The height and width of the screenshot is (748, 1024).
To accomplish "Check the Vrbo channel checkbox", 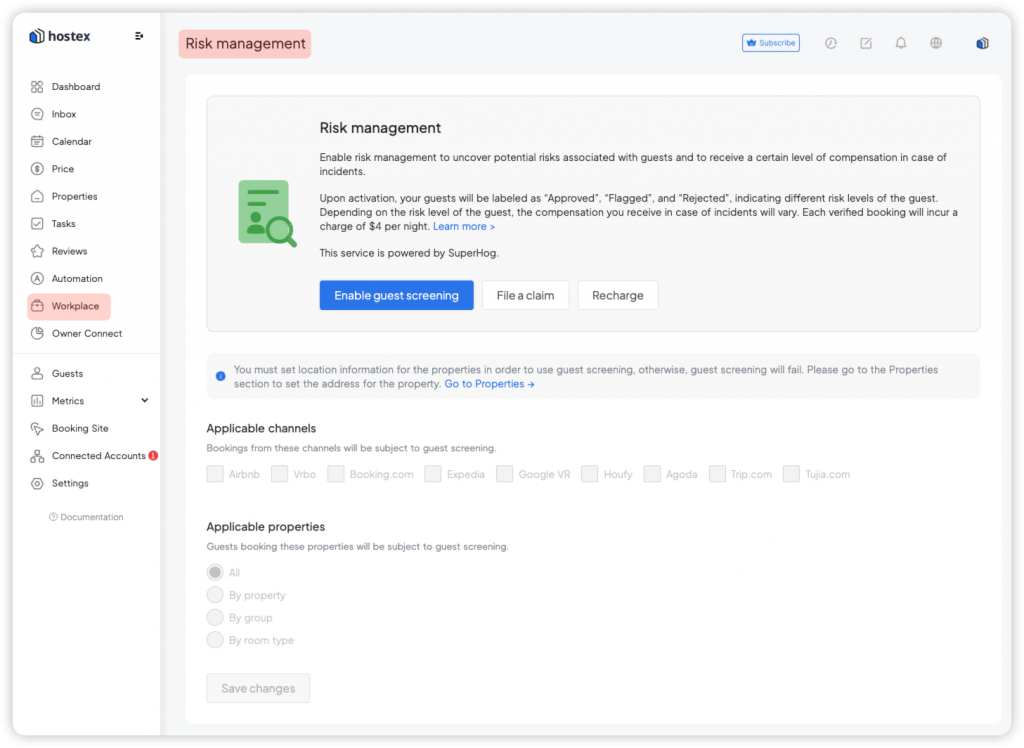I will 280,474.
